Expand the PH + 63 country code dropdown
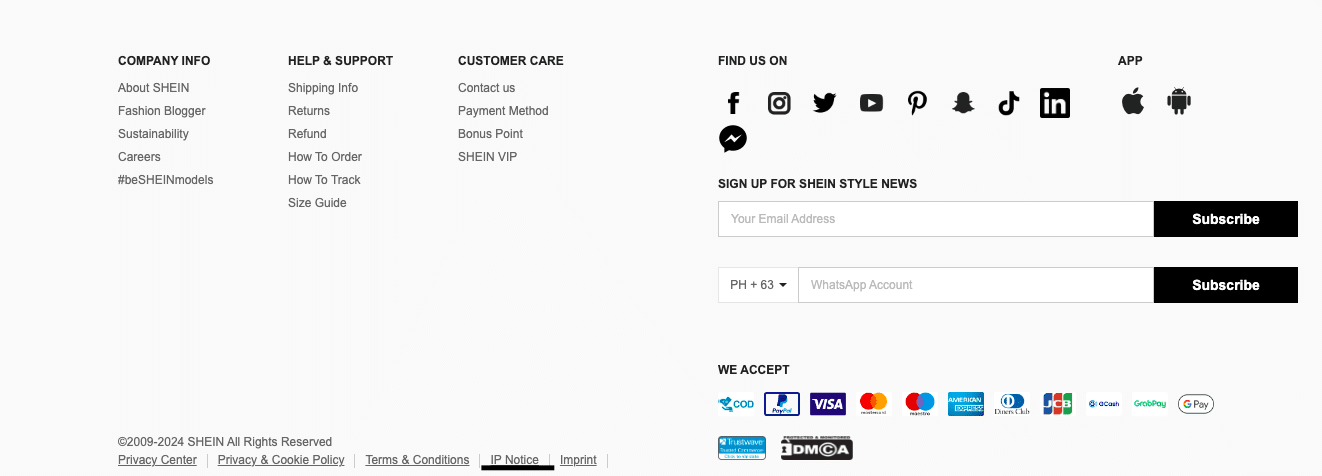The width and height of the screenshot is (1322, 476). click(758, 285)
